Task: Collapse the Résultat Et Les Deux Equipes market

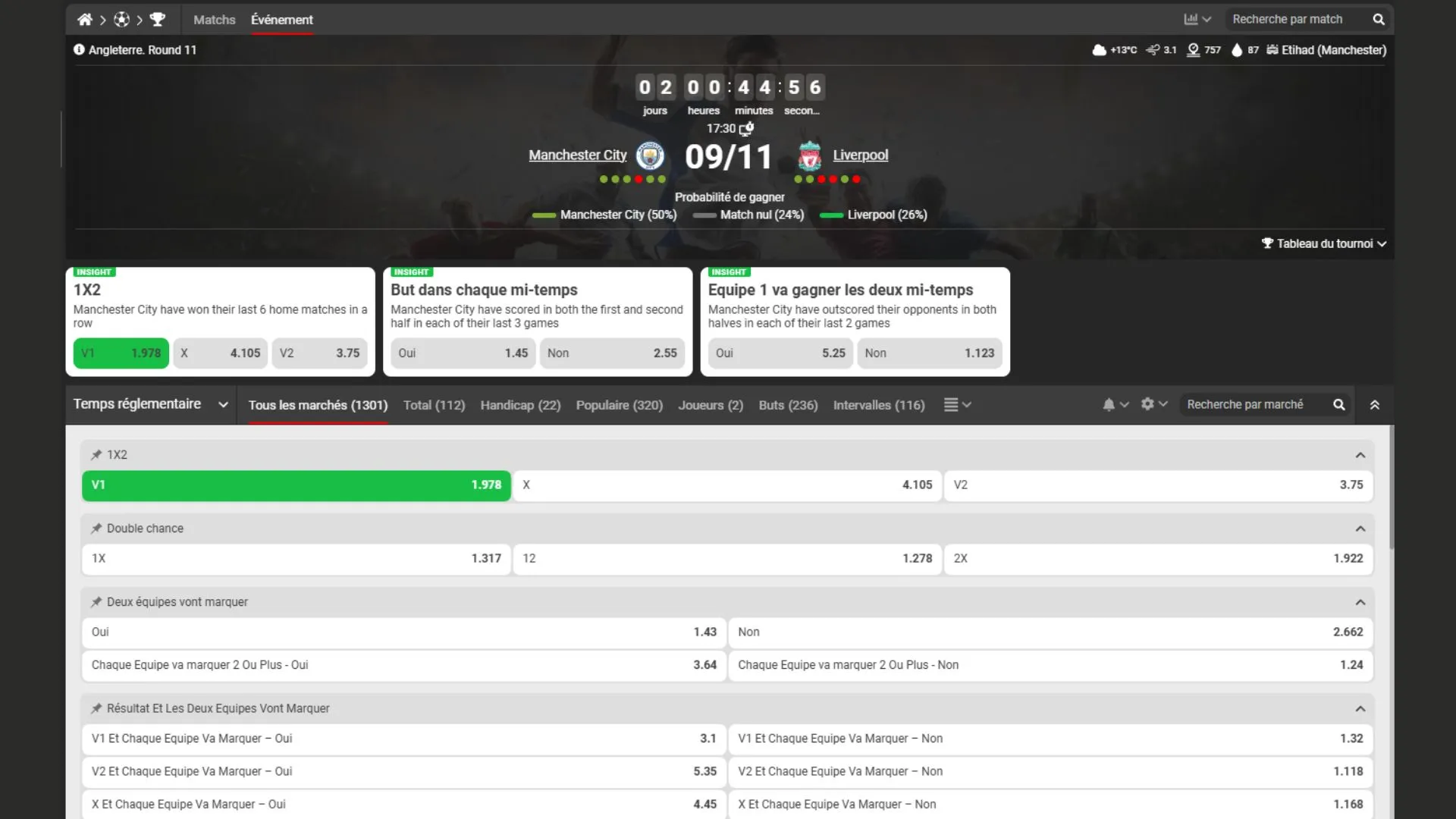Action: (x=1360, y=709)
